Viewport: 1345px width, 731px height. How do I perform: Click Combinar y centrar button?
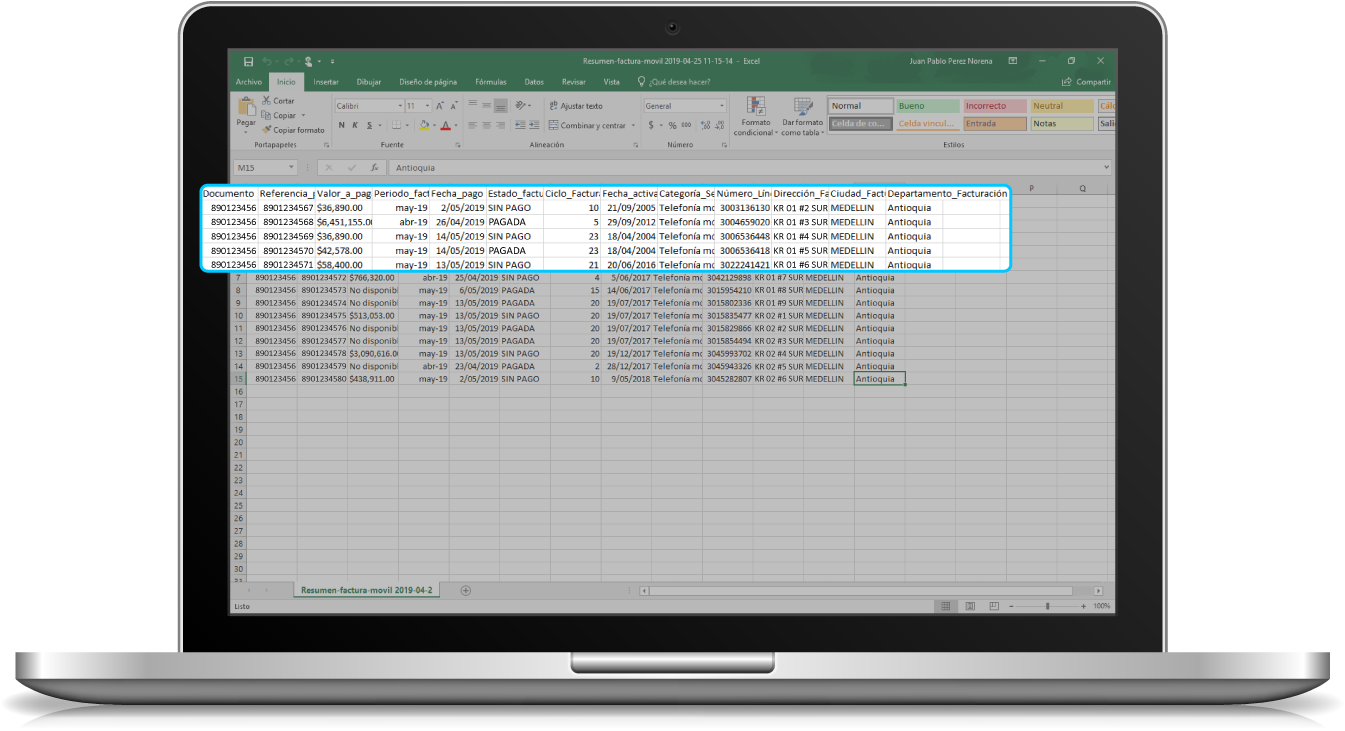tap(587, 125)
